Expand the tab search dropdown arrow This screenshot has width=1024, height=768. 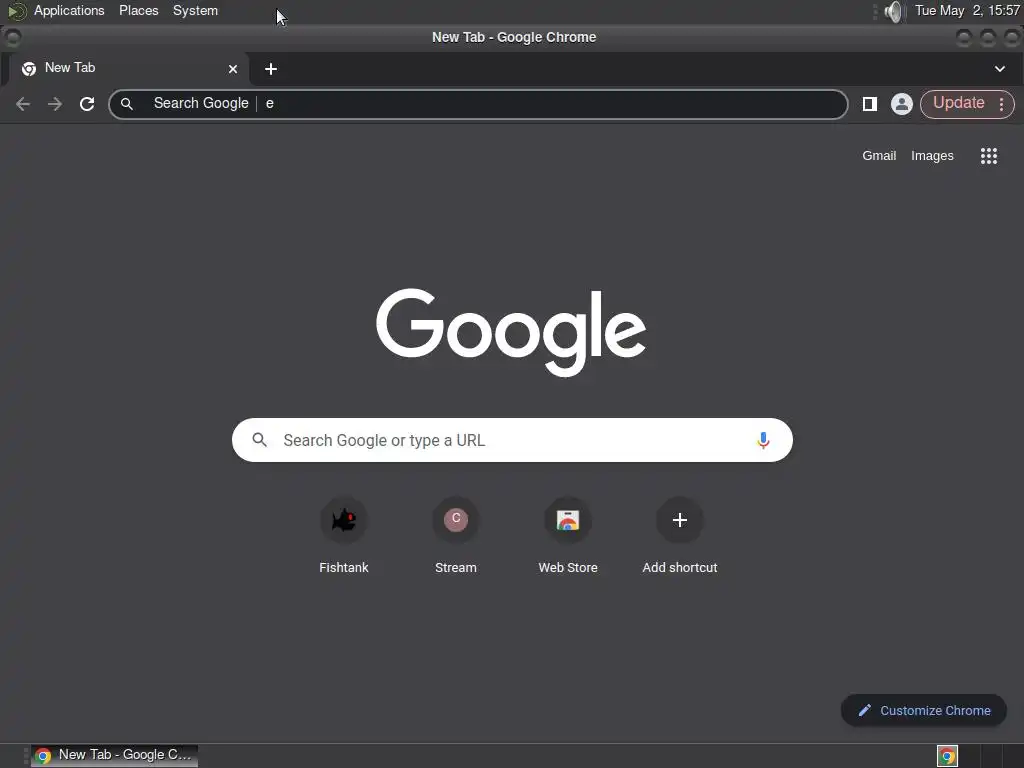[x=999, y=69]
